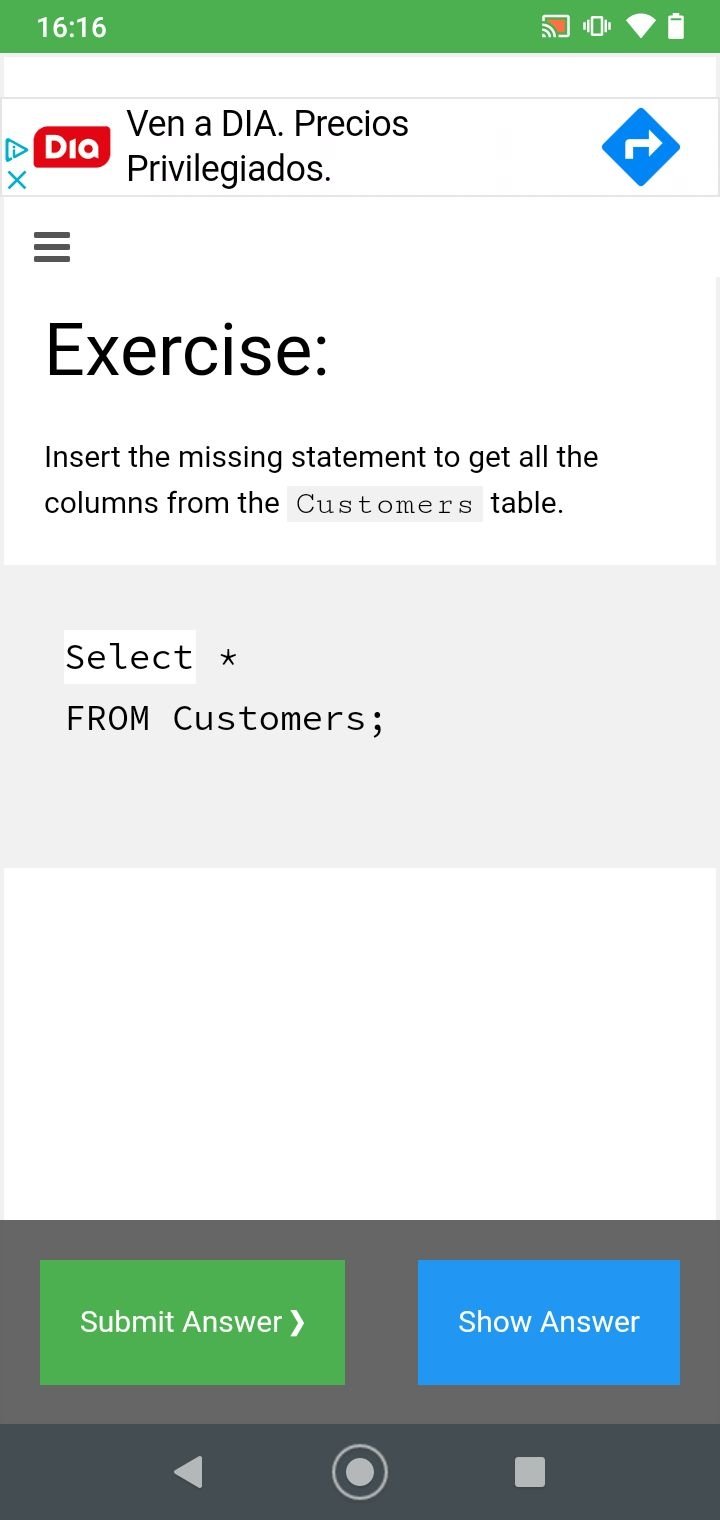Tap the FROM Customers code line
Viewport: 720px width, 1520px height.
tap(225, 718)
